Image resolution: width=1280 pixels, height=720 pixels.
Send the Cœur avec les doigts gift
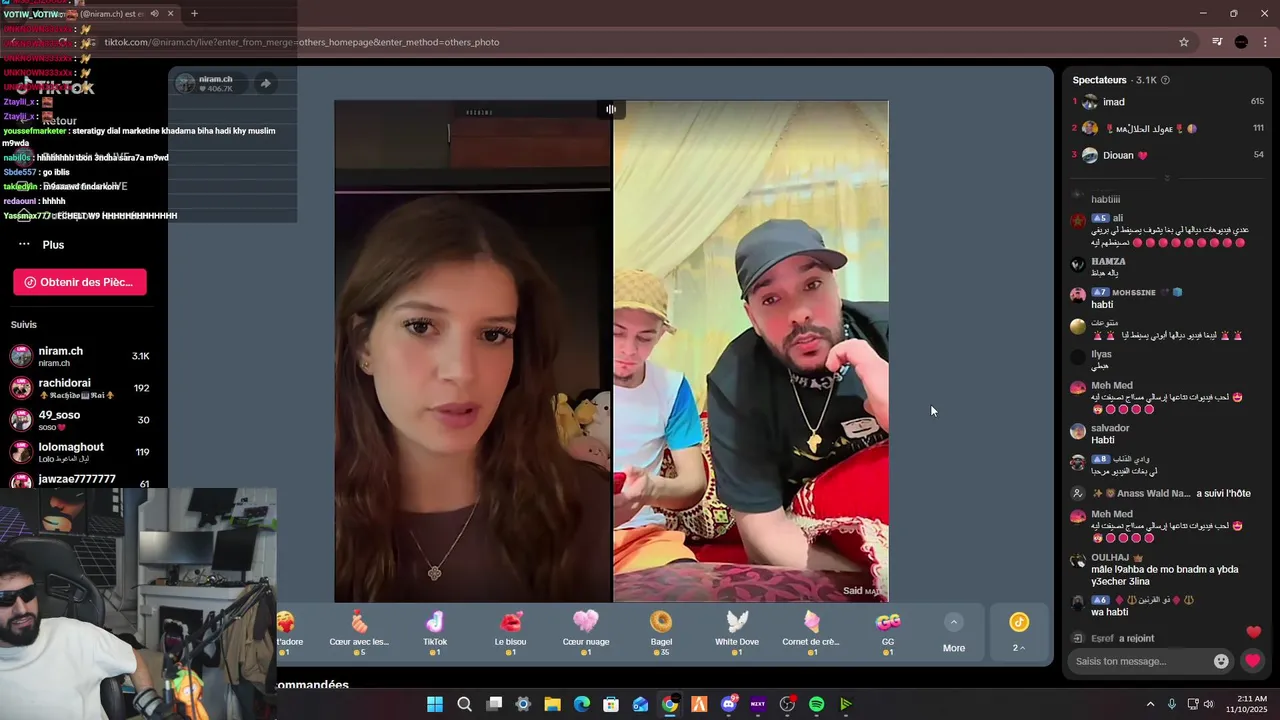click(x=359, y=632)
